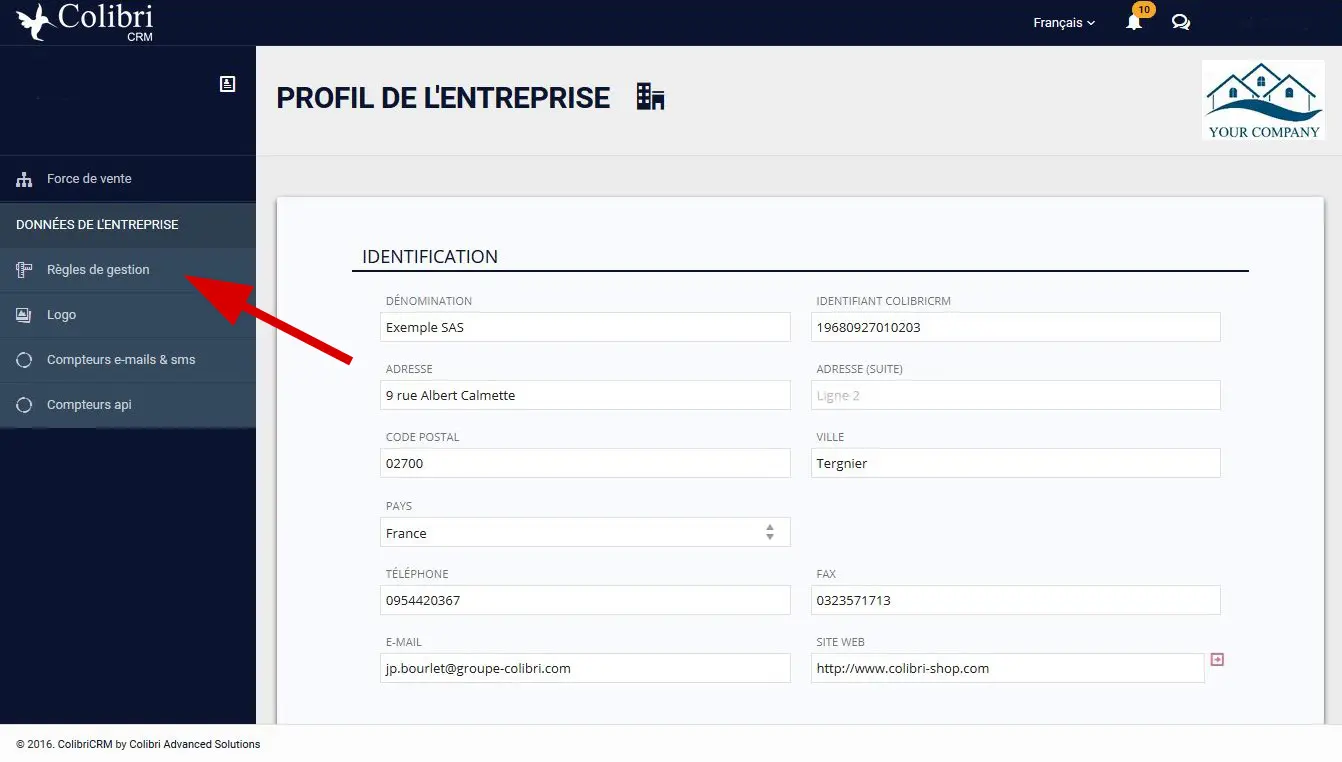Click the Compteurs api circle icon
The width and height of the screenshot is (1342, 762).
coord(24,405)
